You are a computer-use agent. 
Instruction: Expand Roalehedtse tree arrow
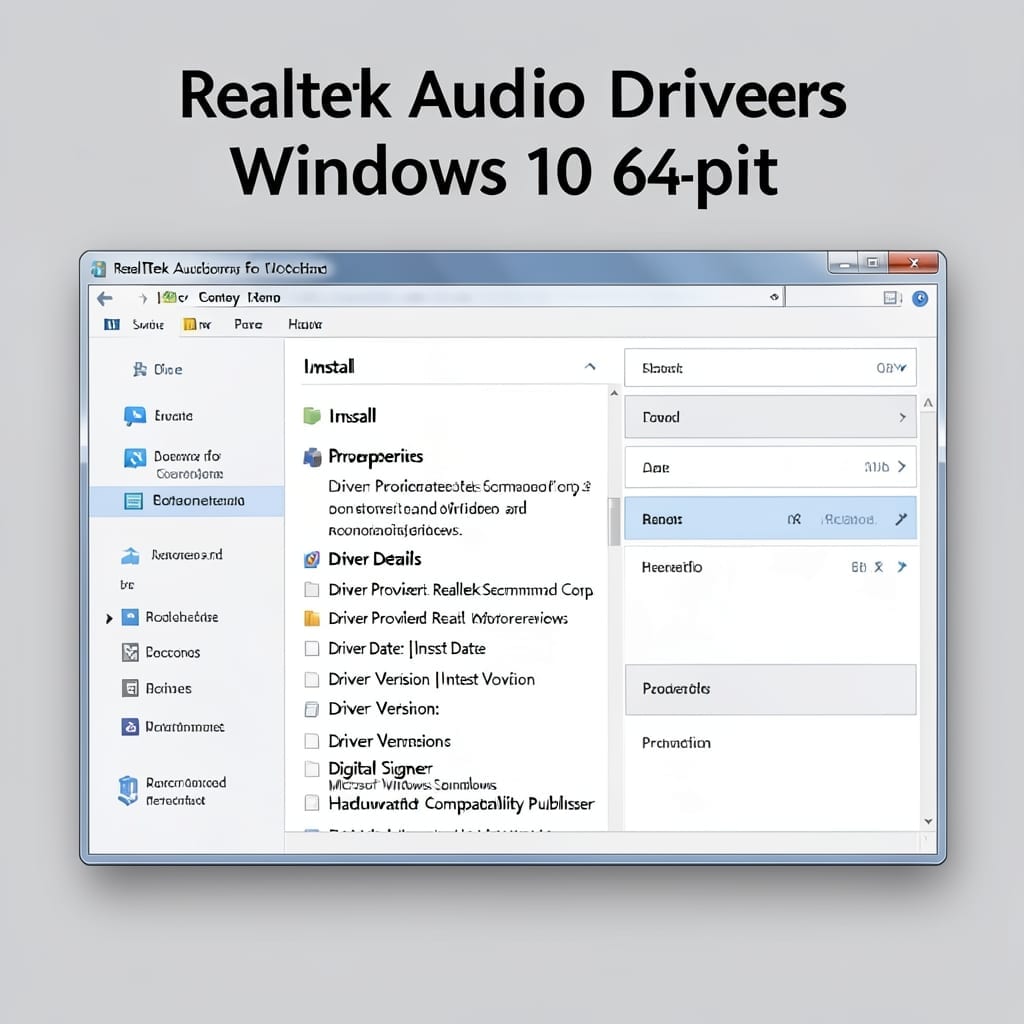coord(109,618)
